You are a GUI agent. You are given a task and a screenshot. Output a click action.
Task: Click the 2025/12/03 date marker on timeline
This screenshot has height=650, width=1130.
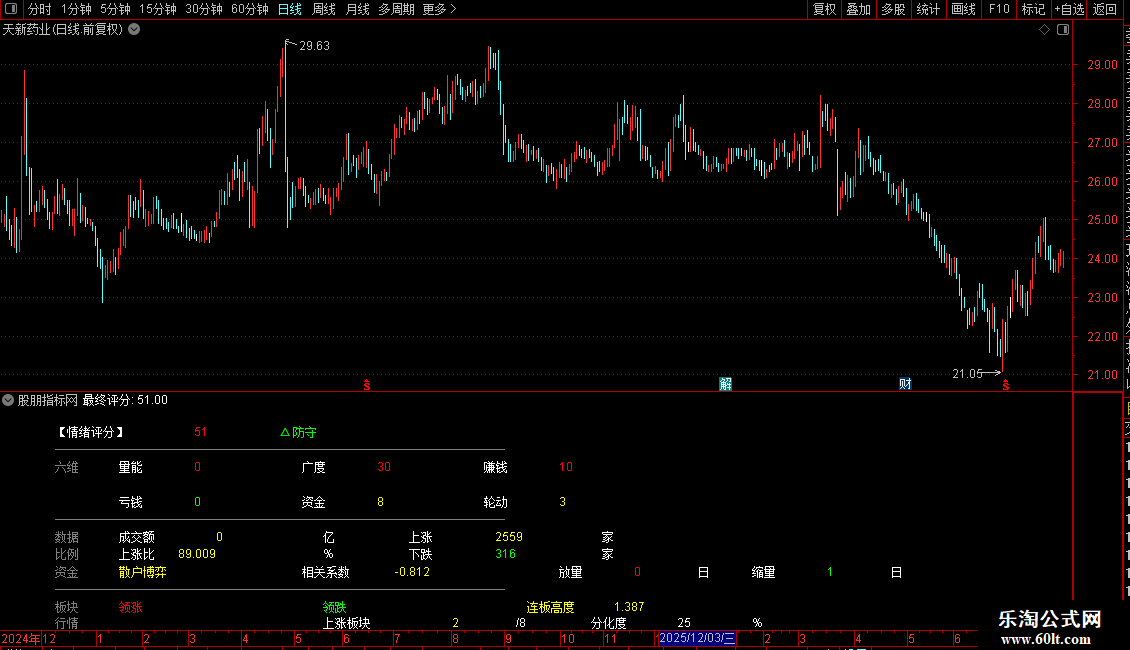[697, 638]
